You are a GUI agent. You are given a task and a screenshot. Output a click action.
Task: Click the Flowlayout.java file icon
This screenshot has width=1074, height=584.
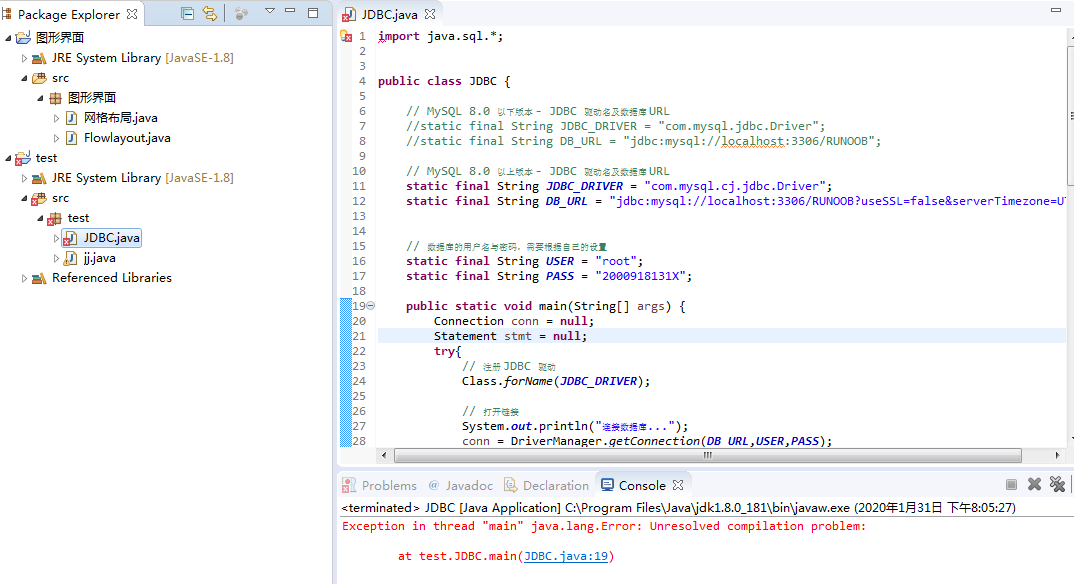point(71,138)
